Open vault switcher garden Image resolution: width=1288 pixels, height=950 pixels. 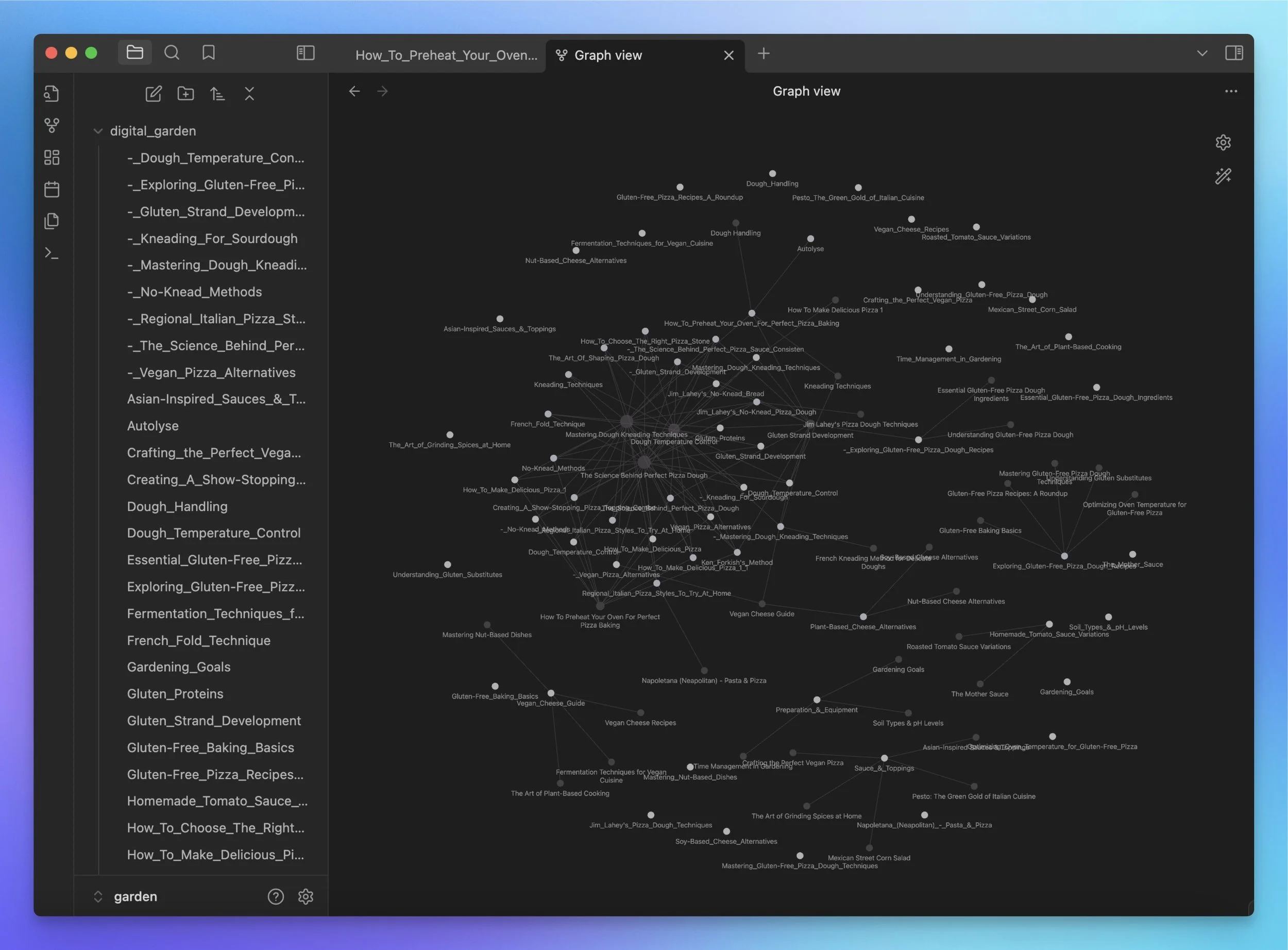click(134, 896)
